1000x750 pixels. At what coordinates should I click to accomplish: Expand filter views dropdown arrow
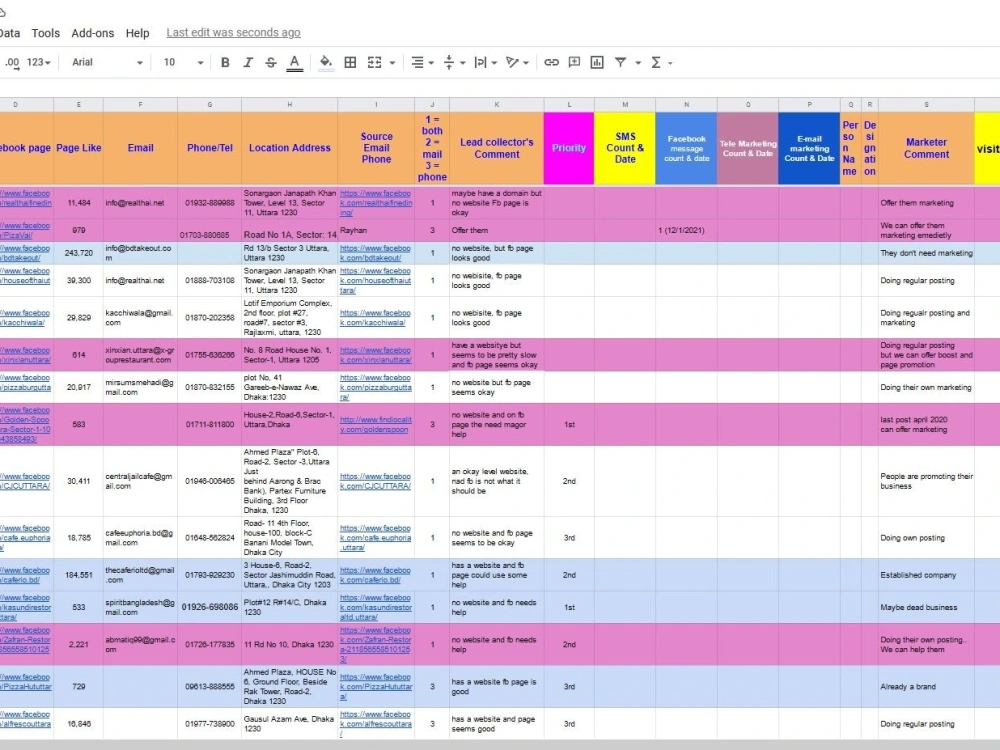click(x=638, y=62)
